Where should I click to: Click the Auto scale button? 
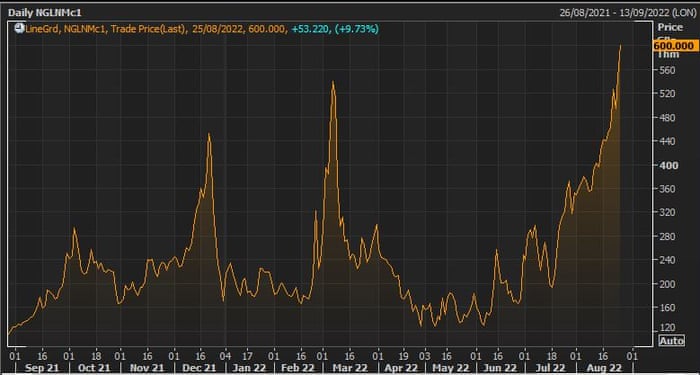[x=671, y=341]
